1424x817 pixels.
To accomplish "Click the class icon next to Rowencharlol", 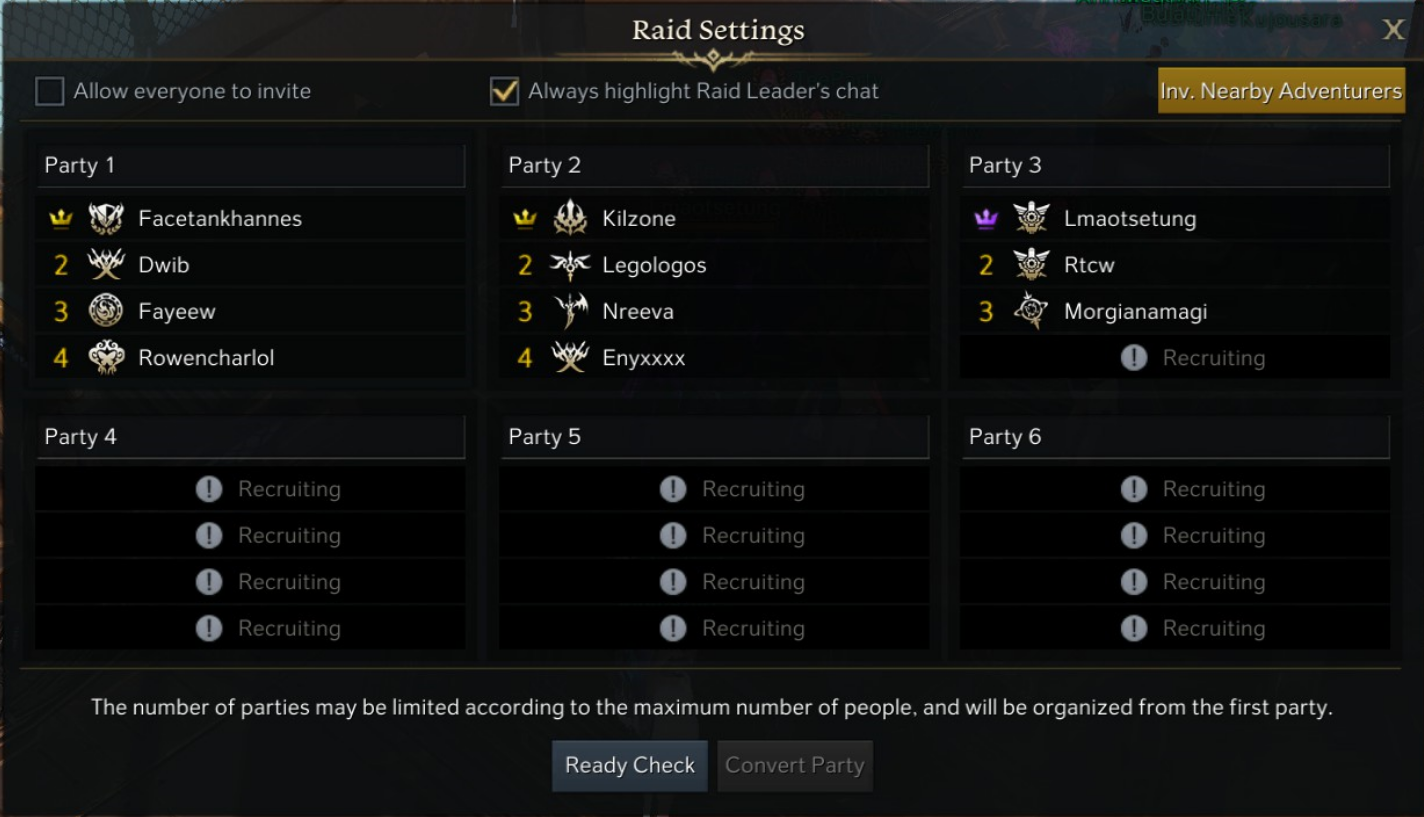I will pyautogui.click(x=106, y=357).
